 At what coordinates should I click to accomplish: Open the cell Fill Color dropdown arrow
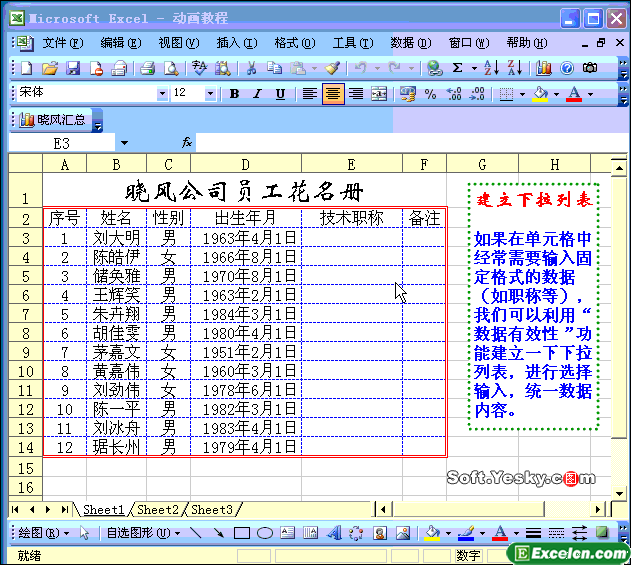(557, 95)
